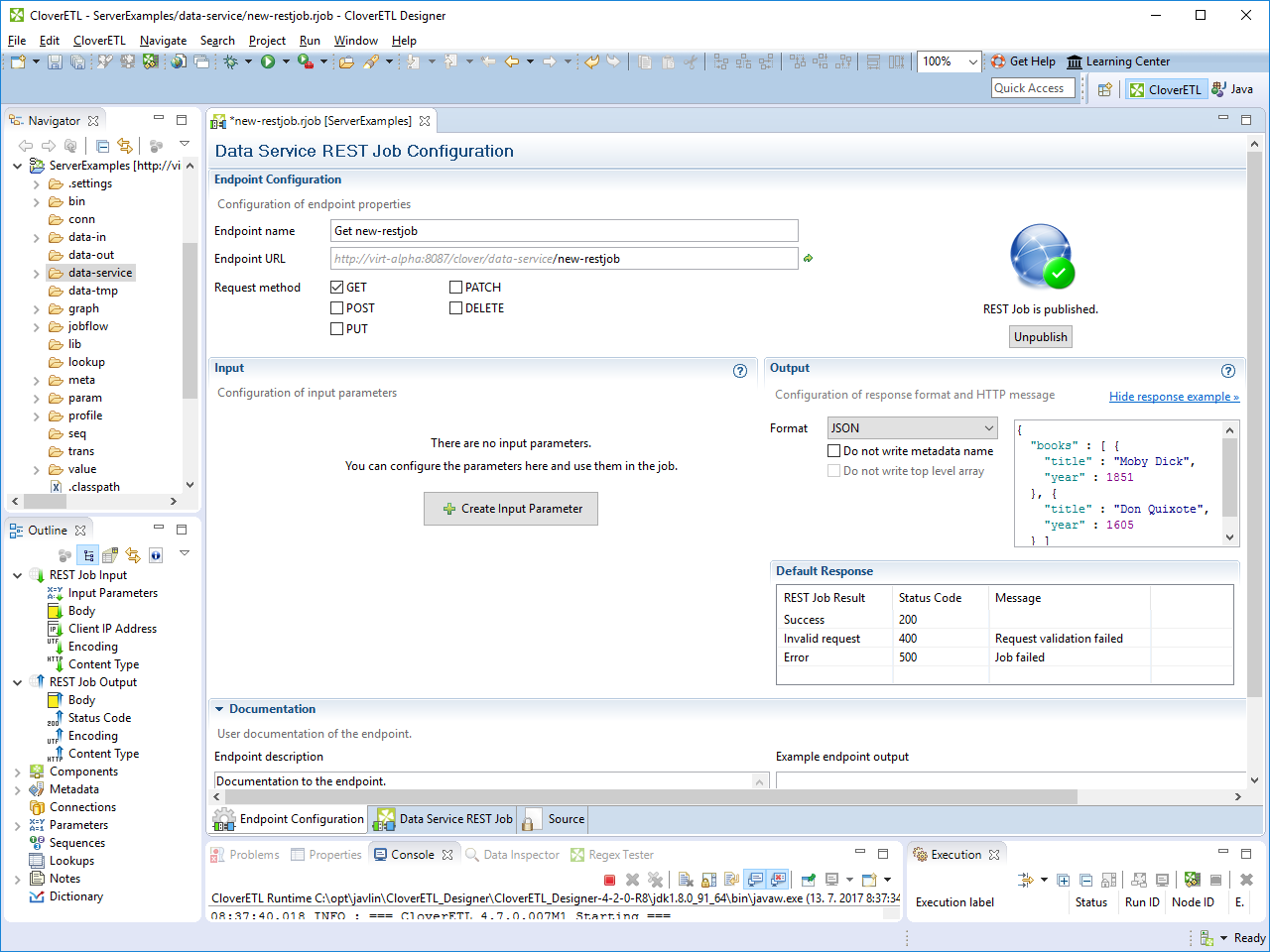1270x952 pixels.
Task: Click Expand All icon in Execution panel
Action: coord(1063,880)
